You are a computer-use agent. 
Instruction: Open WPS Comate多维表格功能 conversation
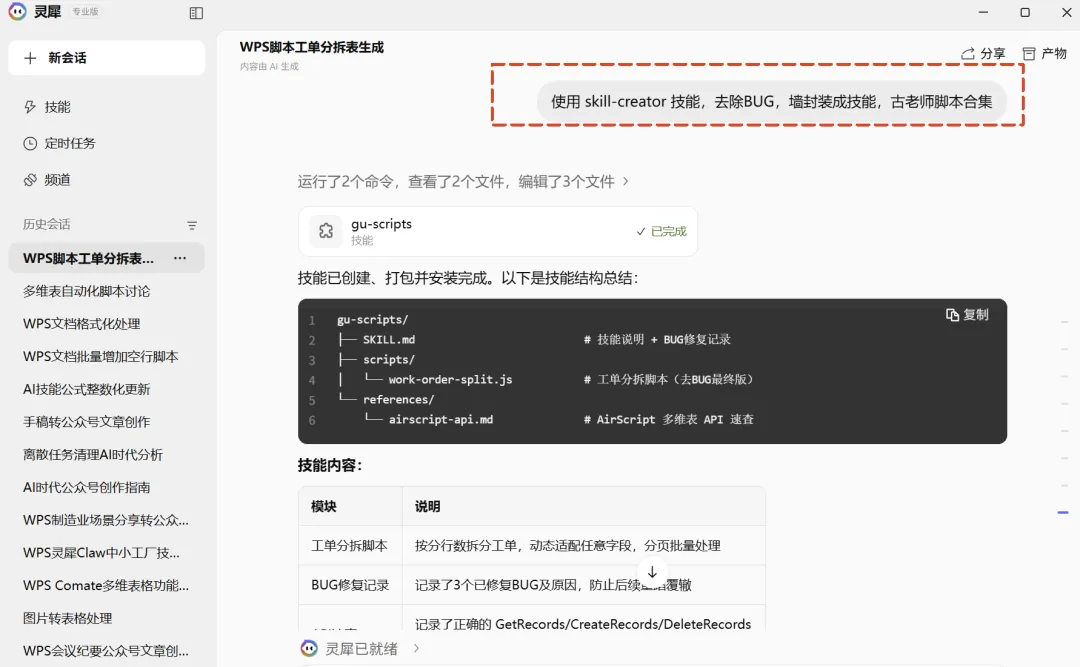click(107, 586)
